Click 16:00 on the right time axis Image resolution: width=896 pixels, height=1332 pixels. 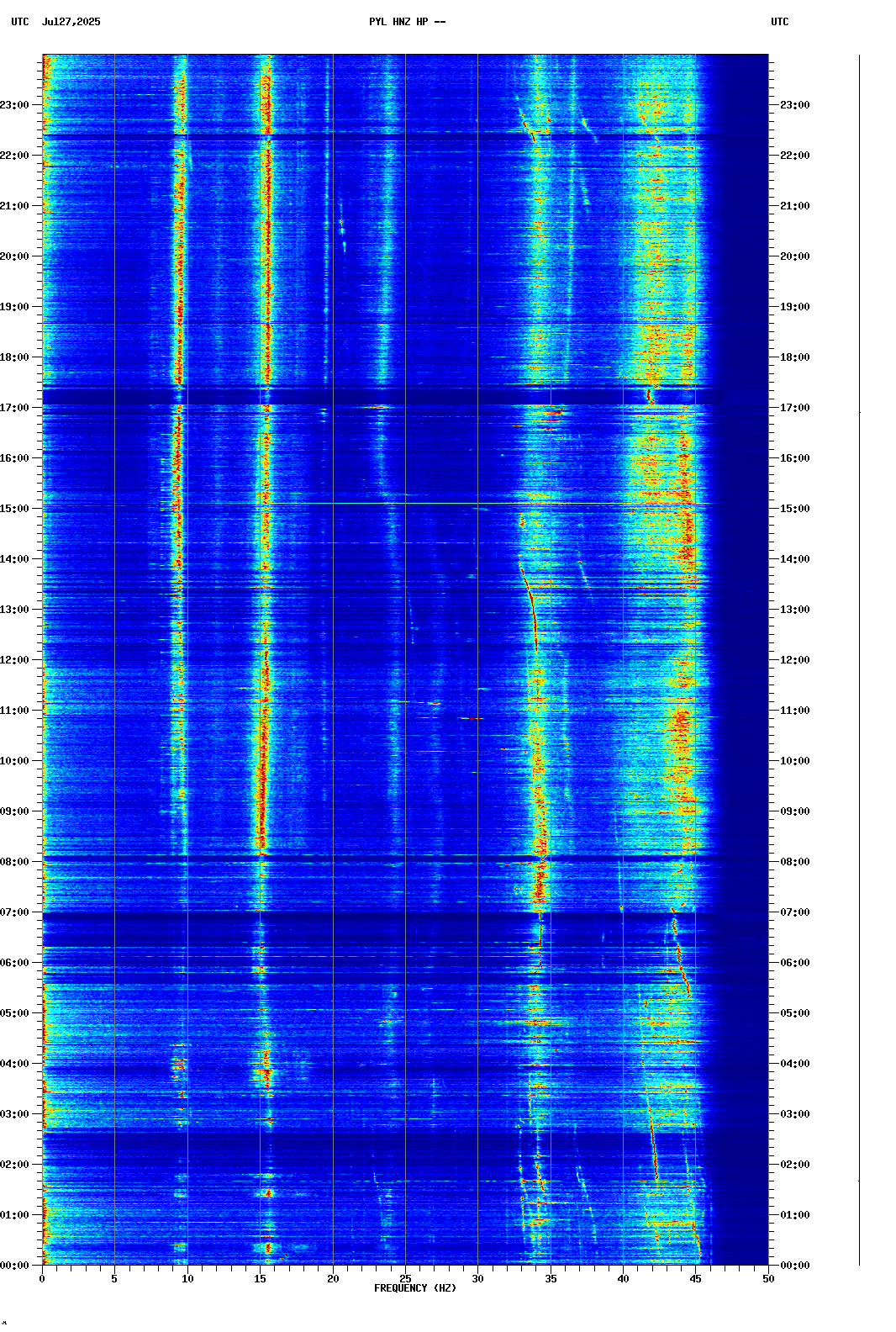(795, 458)
